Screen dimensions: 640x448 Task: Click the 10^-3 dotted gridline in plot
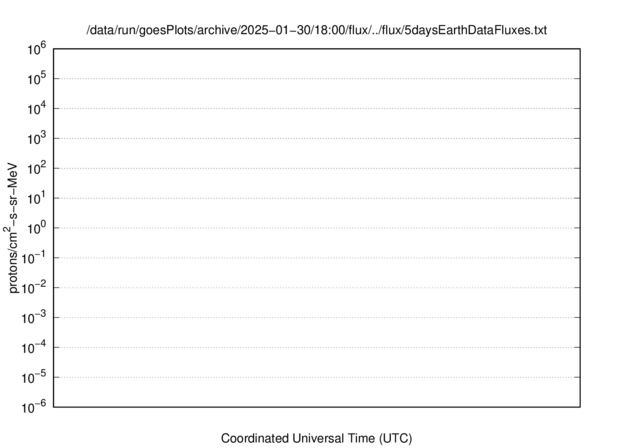click(x=317, y=317)
